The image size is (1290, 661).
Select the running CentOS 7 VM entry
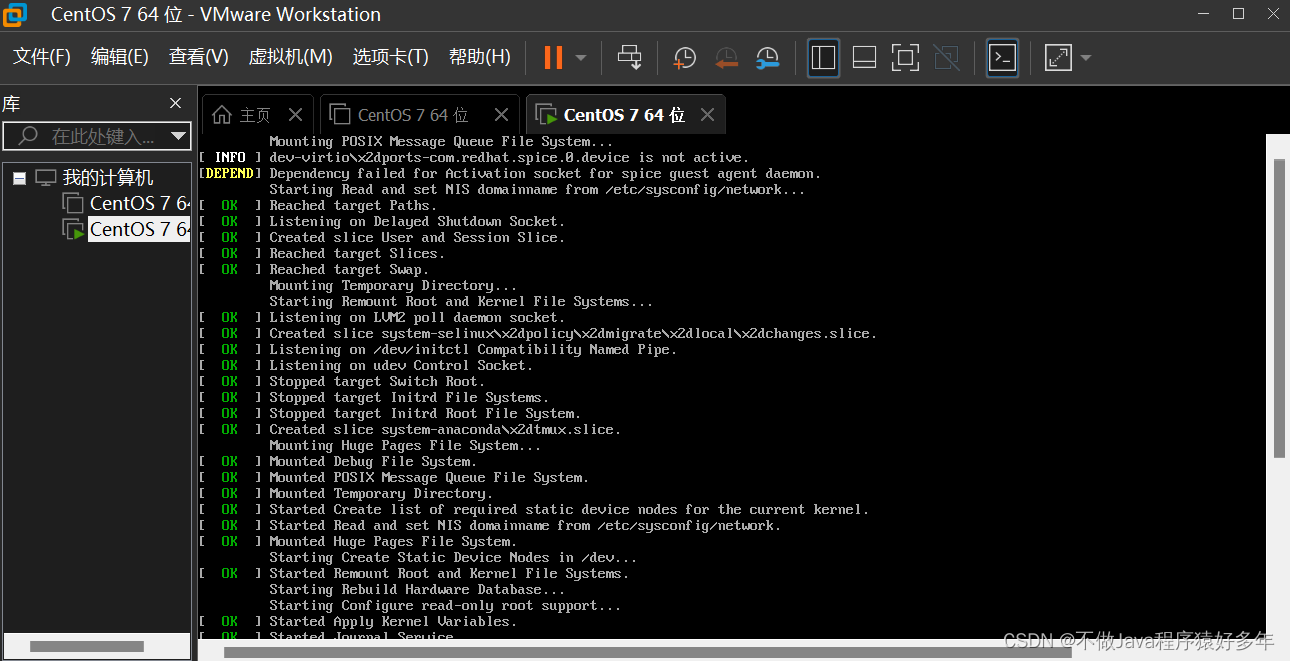tap(138, 229)
